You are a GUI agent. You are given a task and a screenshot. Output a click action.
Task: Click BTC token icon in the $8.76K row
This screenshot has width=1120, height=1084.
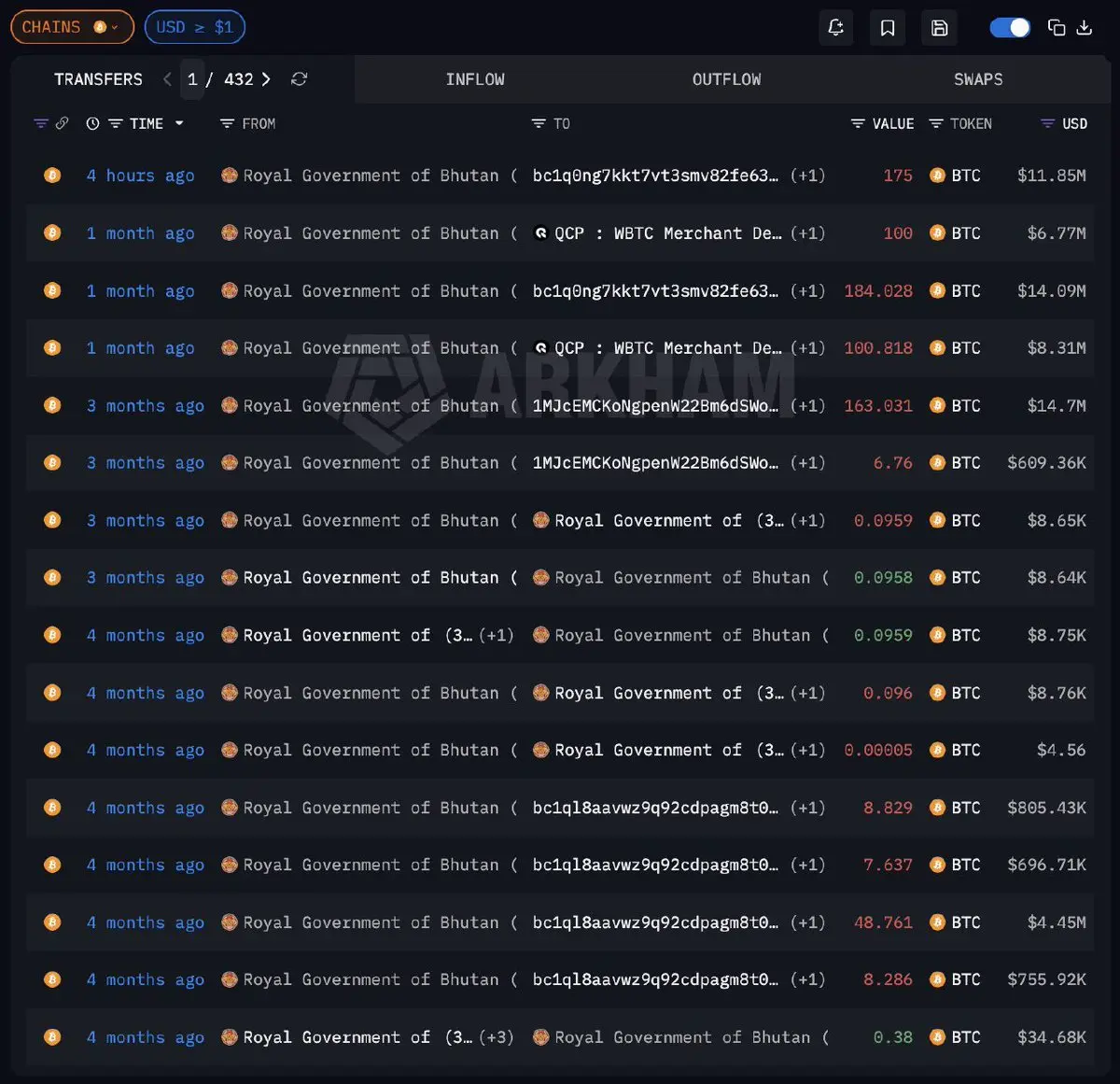pyautogui.click(x=937, y=693)
